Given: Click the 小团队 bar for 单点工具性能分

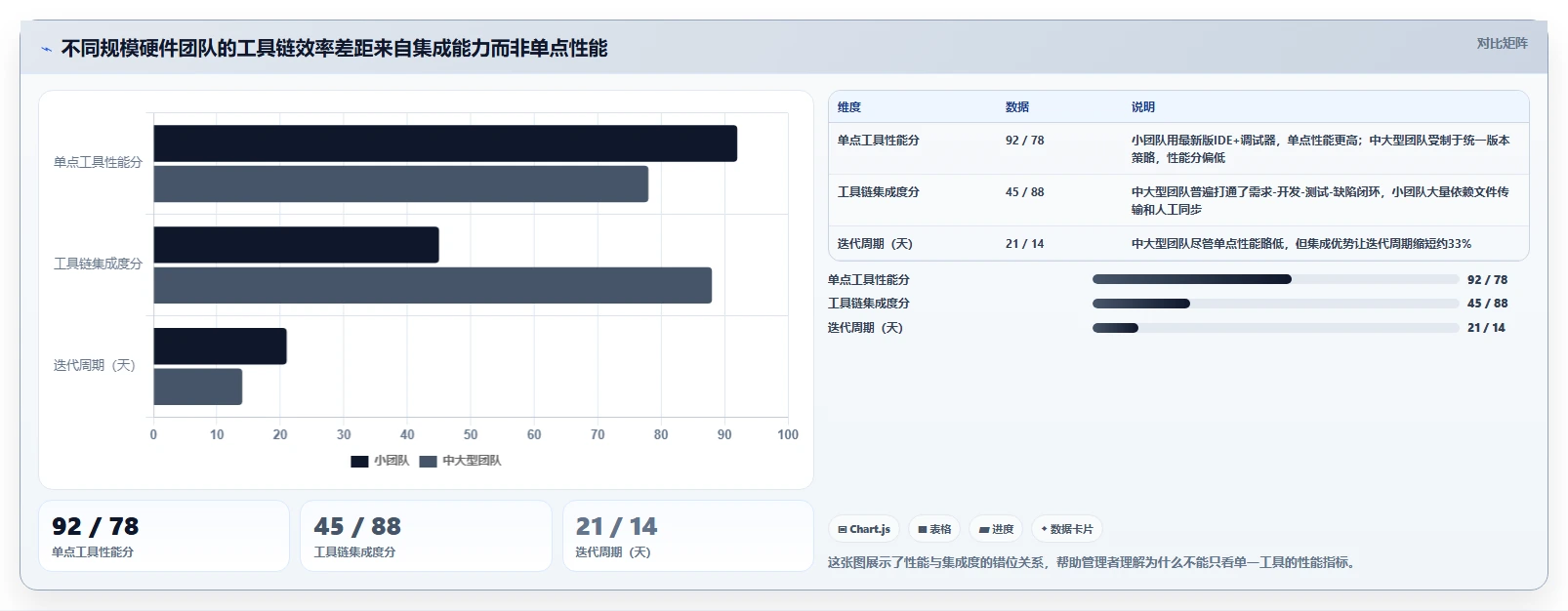Looking at the screenshot, I should 445,143.
